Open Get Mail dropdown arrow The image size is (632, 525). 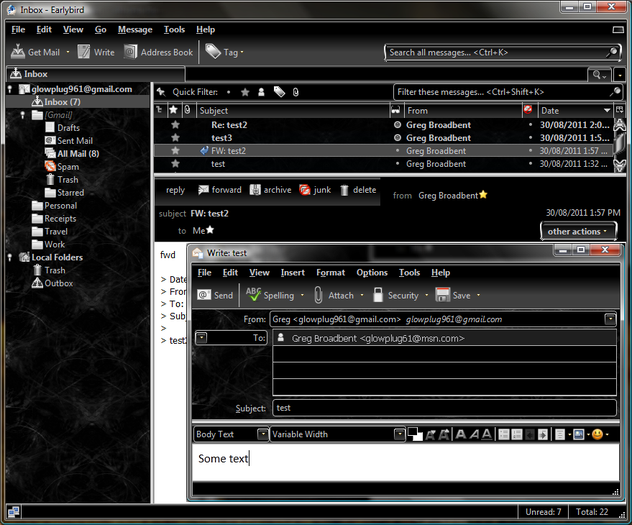pos(68,52)
